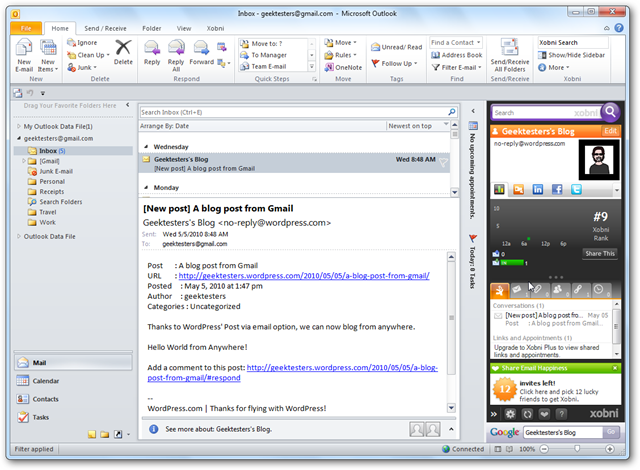The height and width of the screenshot is (470, 640).
Task: Click the Xobni help question mark icon
Action: [x=562, y=414]
